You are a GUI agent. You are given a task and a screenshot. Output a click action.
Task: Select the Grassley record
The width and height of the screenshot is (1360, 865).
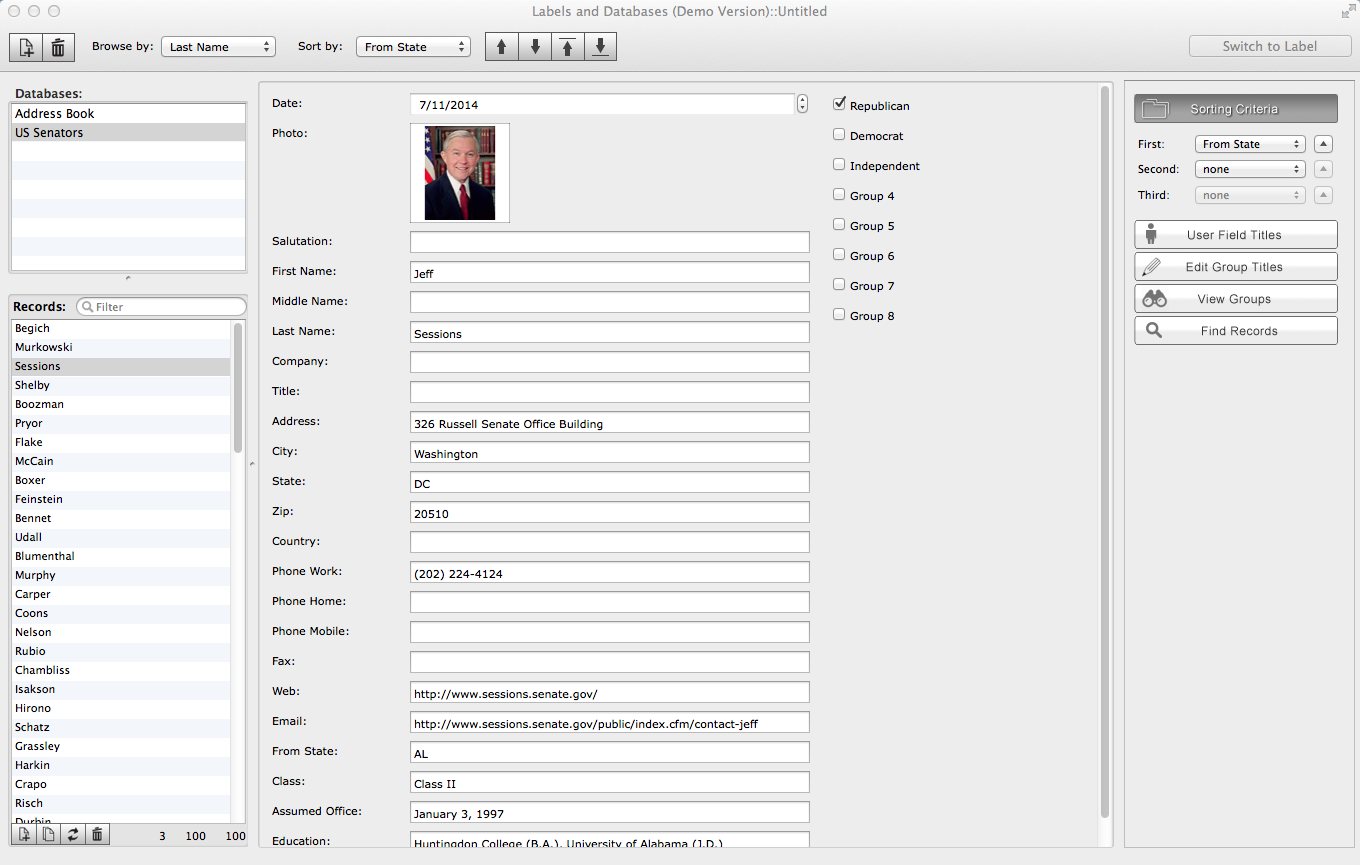[x=121, y=746]
